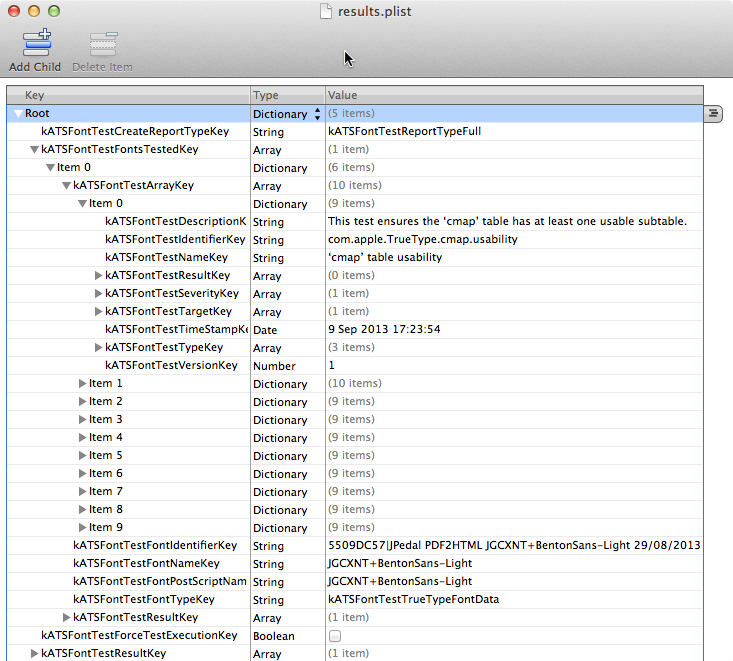Click the value kATSFontTestReportTypeFull
This screenshot has width=733, height=661.
(x=404, y=132)
